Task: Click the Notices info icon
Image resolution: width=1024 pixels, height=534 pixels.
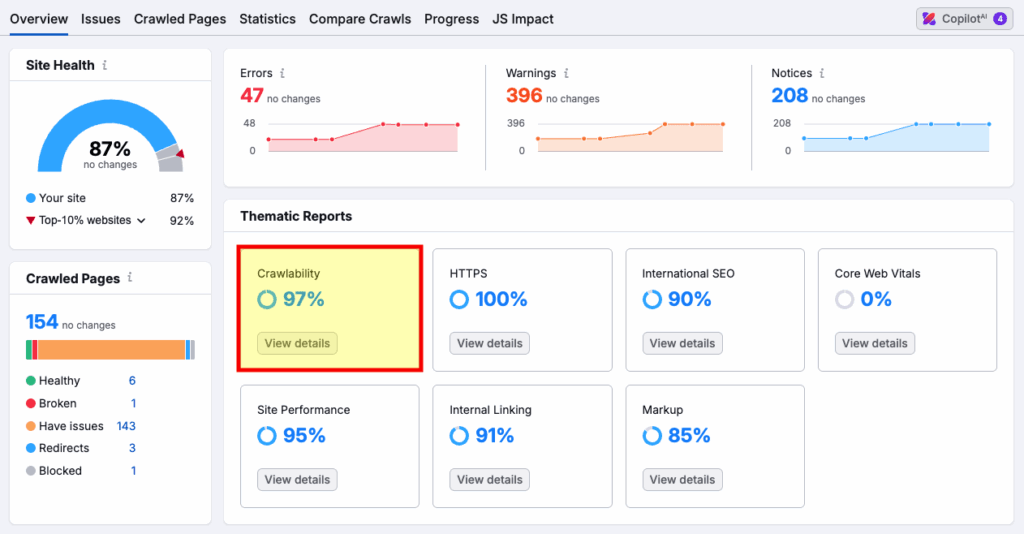Action: click(822, 73)
